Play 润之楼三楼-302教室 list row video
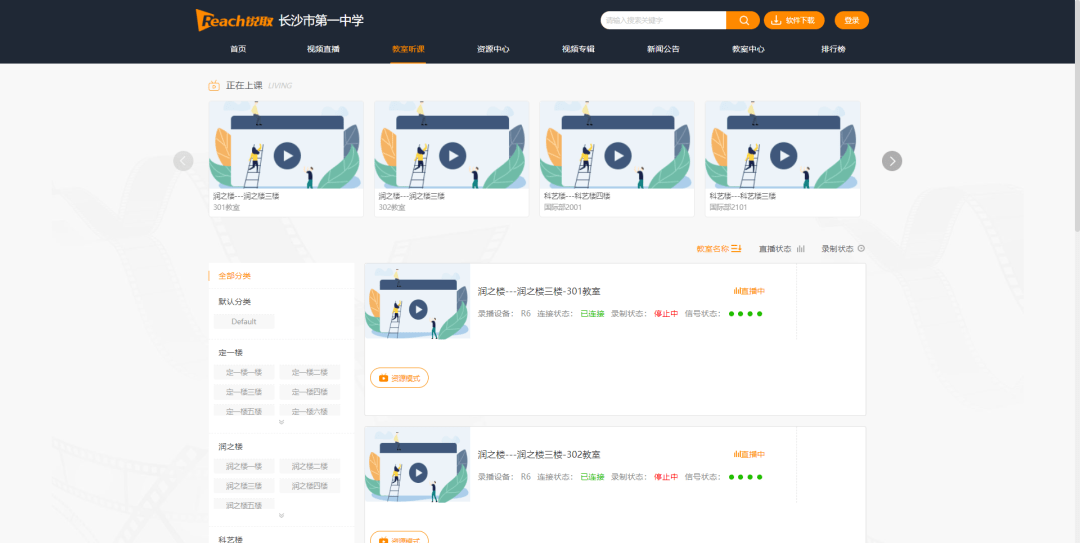Screen dimensions: 1080x543 pyautogui.click(x=418, y=473)
